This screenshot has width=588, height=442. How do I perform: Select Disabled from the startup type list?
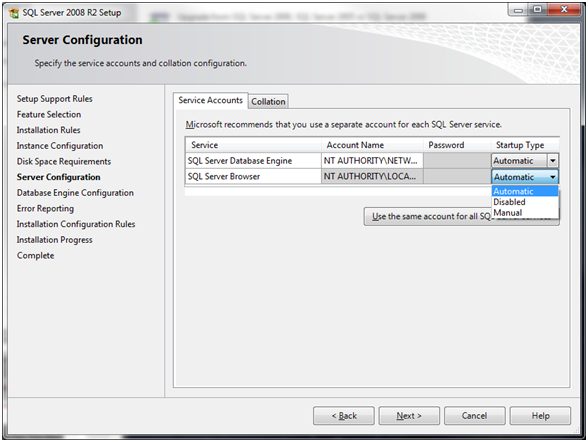tap(509, 202)
